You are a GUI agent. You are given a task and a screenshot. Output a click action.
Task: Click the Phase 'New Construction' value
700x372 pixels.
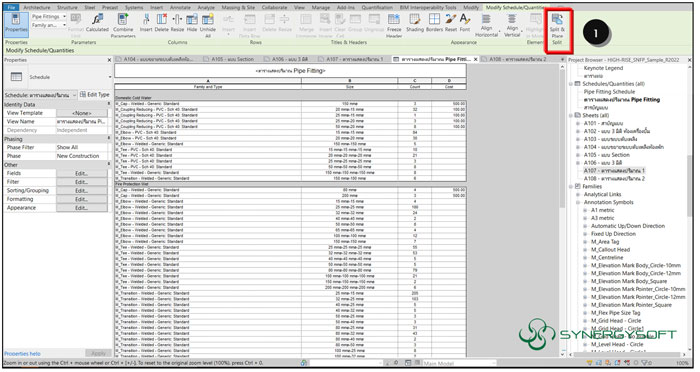tap(82, 156)
